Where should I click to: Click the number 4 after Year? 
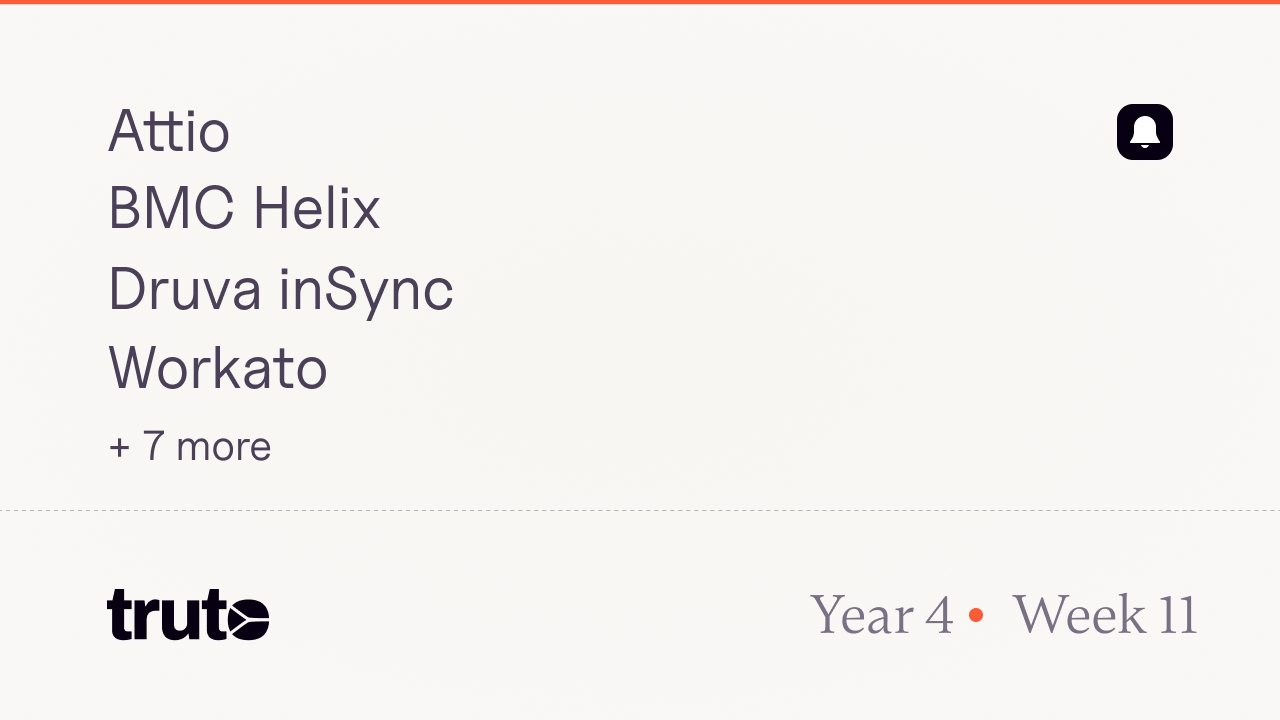tap(939, 616)
